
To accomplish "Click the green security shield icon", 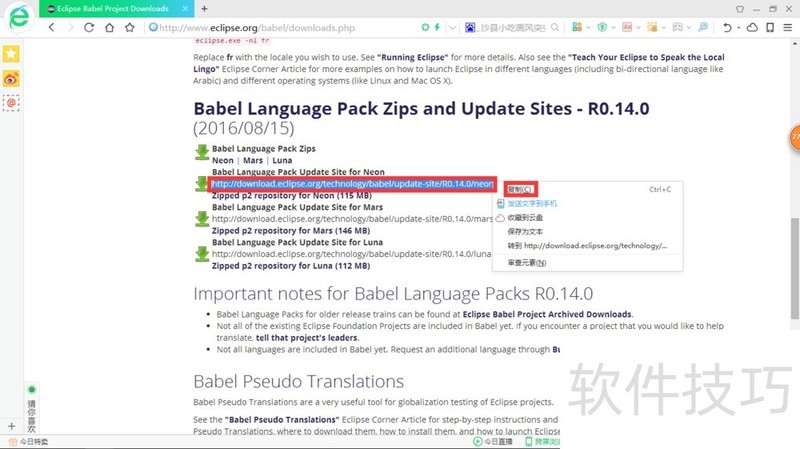I will coord(602,27).
